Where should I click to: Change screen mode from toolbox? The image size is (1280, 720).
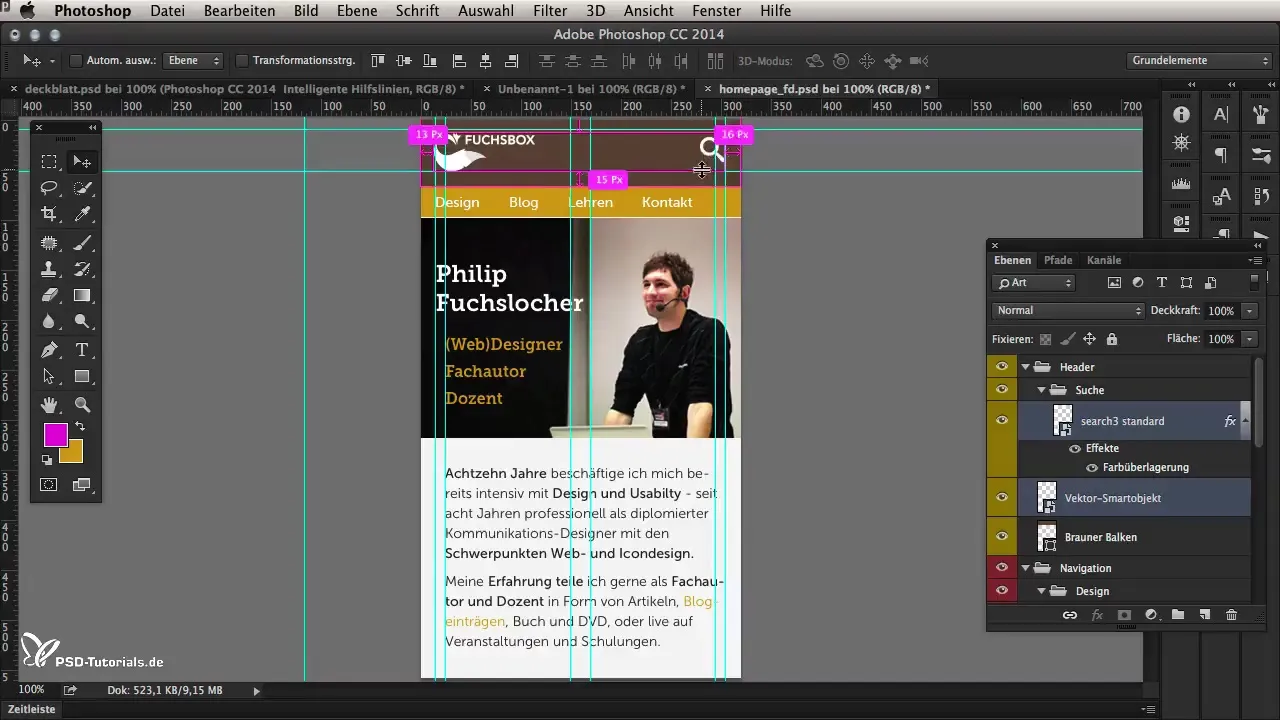click(82, 485)
